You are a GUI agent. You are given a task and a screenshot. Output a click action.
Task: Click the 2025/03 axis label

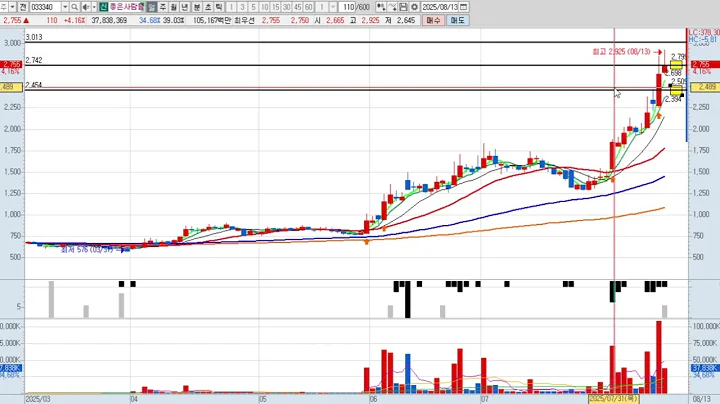click(x=38, y=399)
